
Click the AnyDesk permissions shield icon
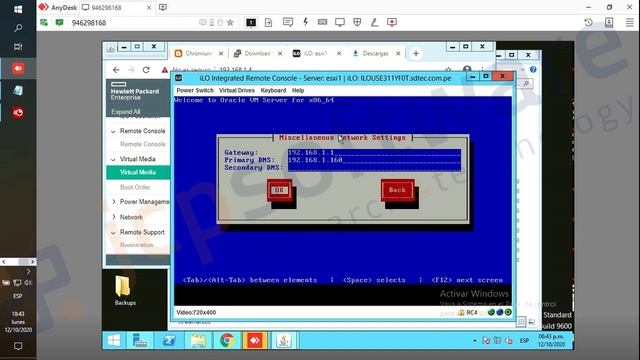[x=357, y=22]
